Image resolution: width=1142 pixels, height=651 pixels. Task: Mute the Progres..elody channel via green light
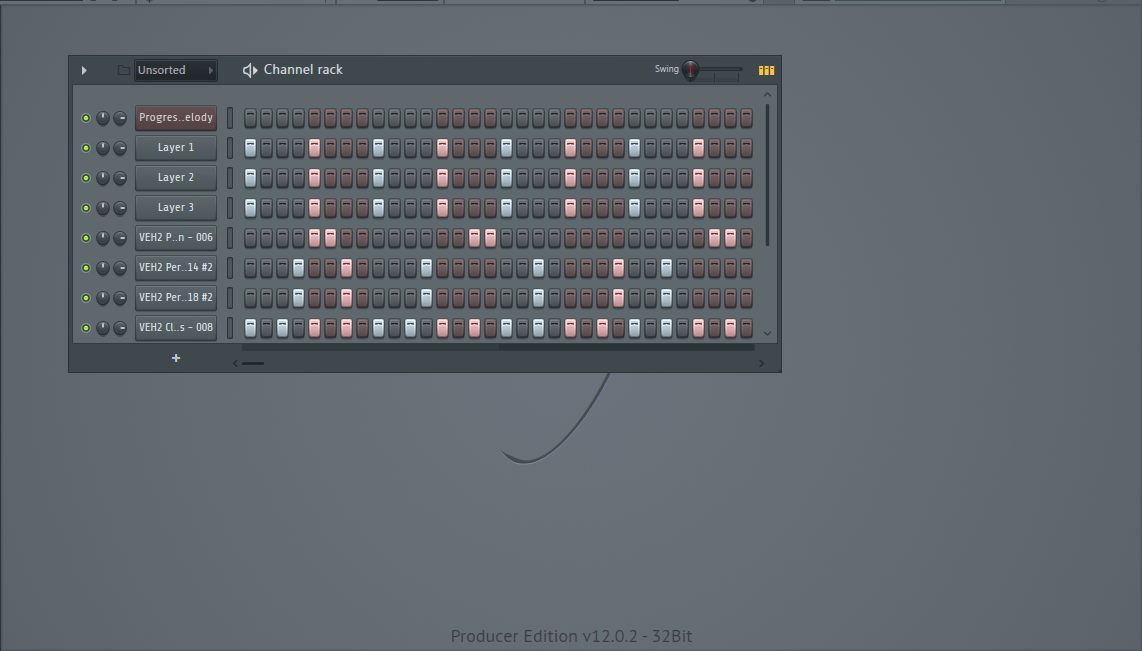pyautogui.click(x=86, y=118)
